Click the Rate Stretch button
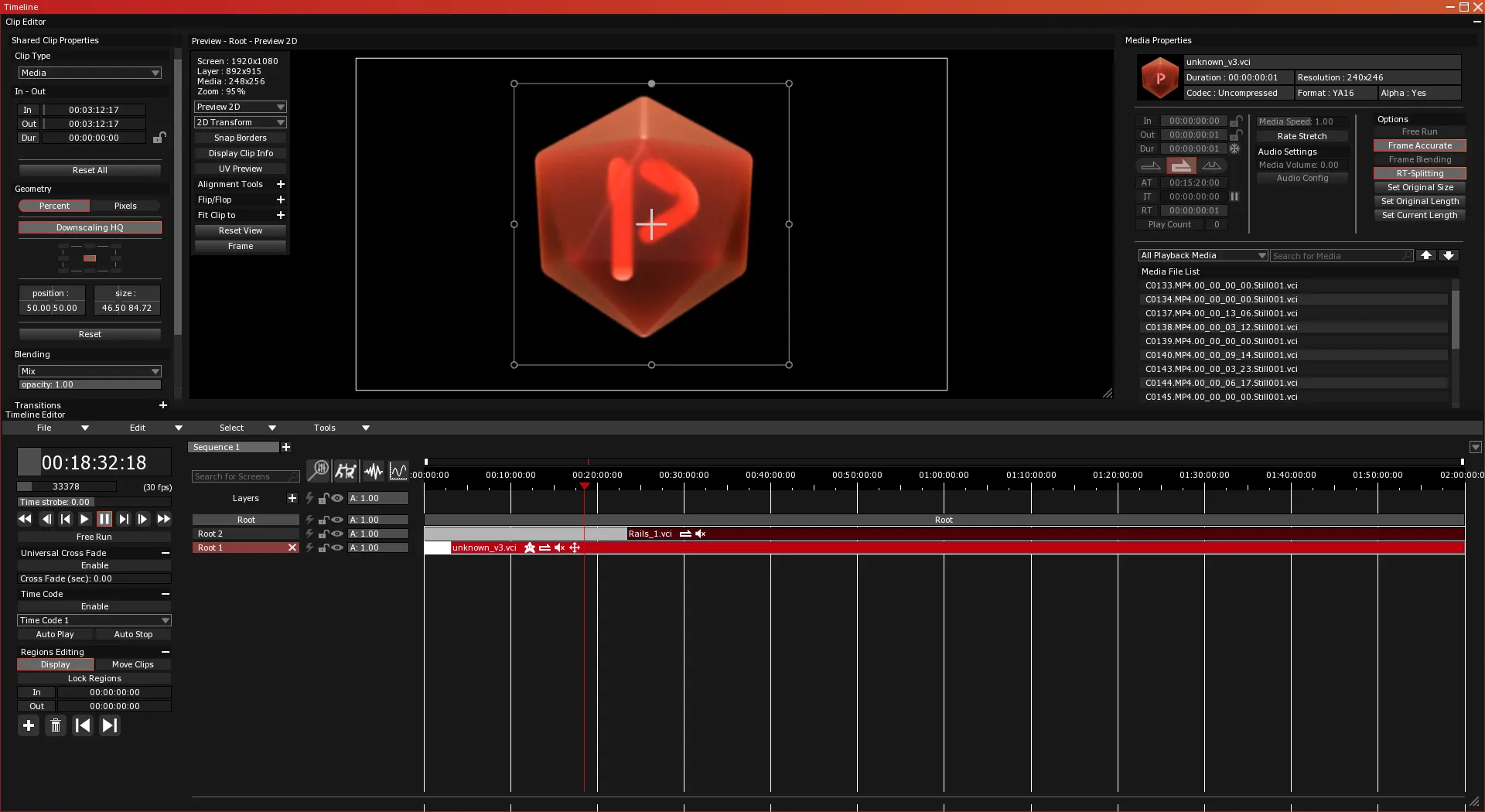This screenshot has width=1485, height=812. [1302, 136]
